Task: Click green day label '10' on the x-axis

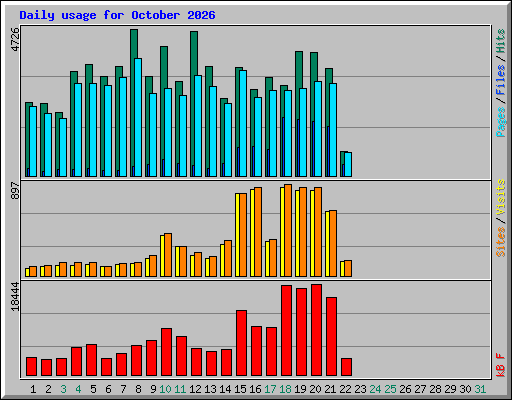Action: coord(165,389)
